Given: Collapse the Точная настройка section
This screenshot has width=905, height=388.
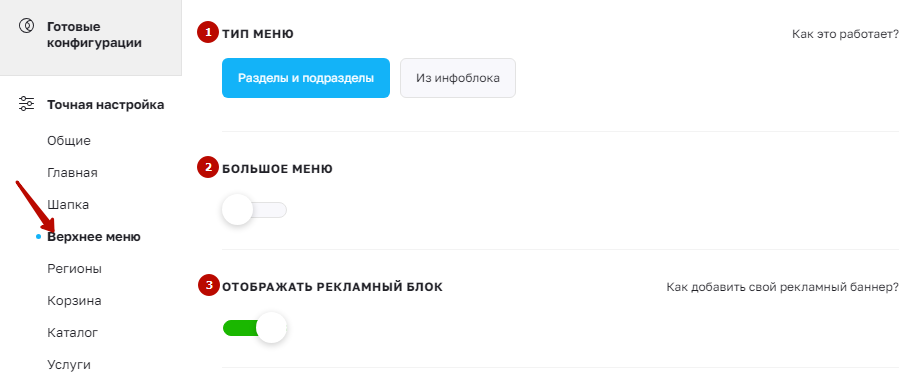Looking at the screenshot, I should [106, 105].
